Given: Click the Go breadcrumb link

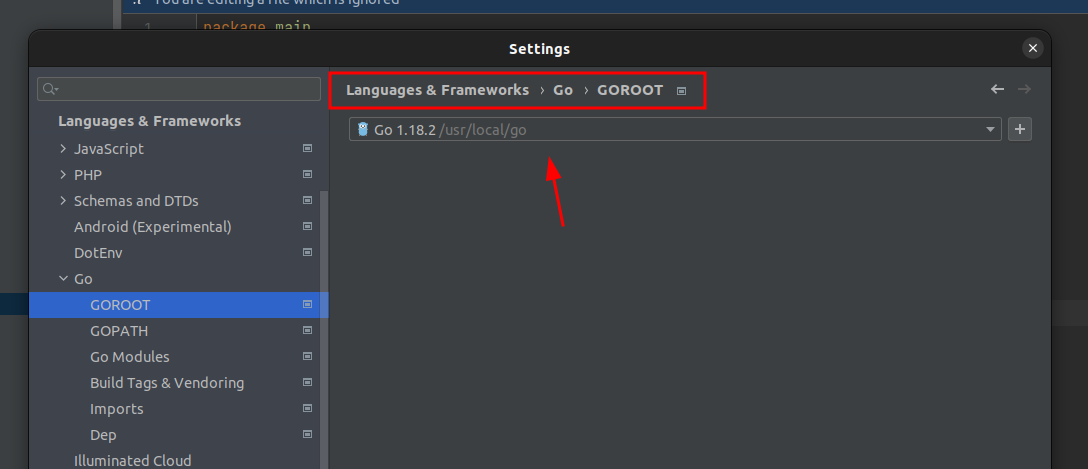Looking at the screenshot, I should tap(563, 90).
